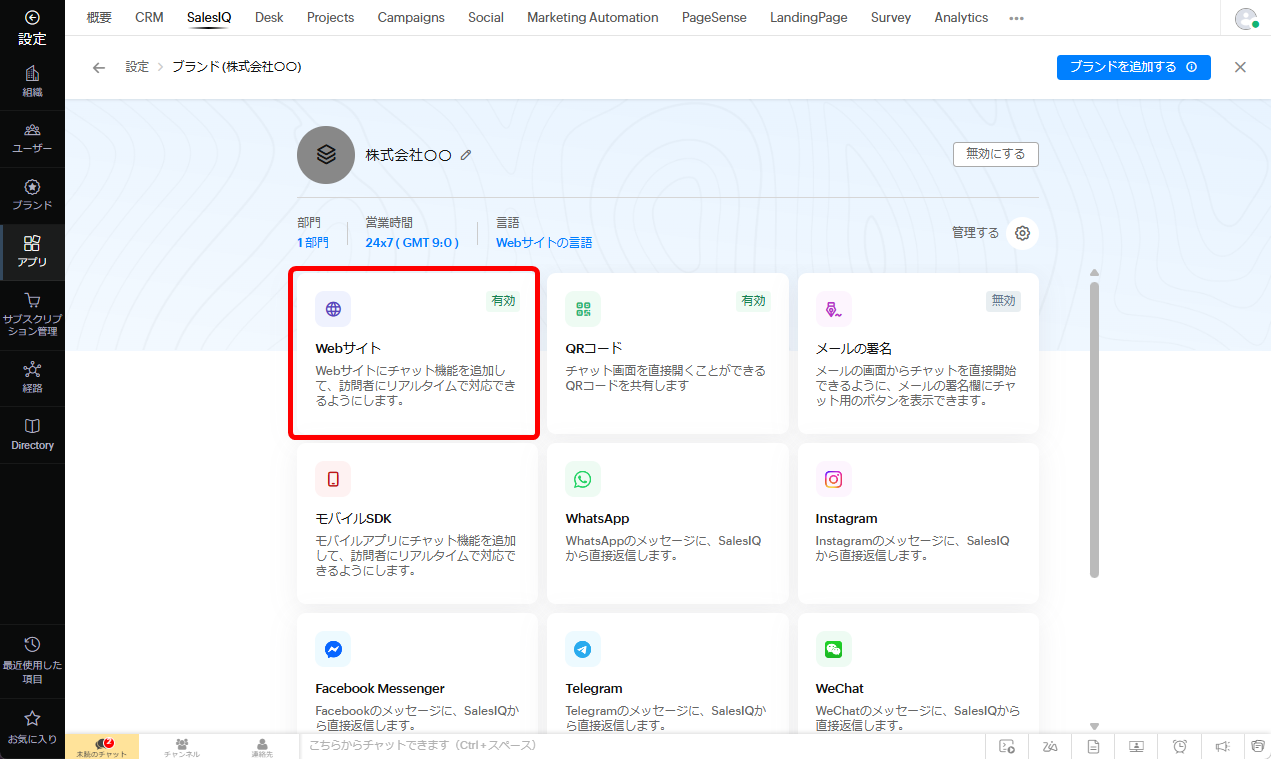The height and width of the screenshot is (759, 1271).
Task: Click the 無効にする button
Action: pos(995,154)
